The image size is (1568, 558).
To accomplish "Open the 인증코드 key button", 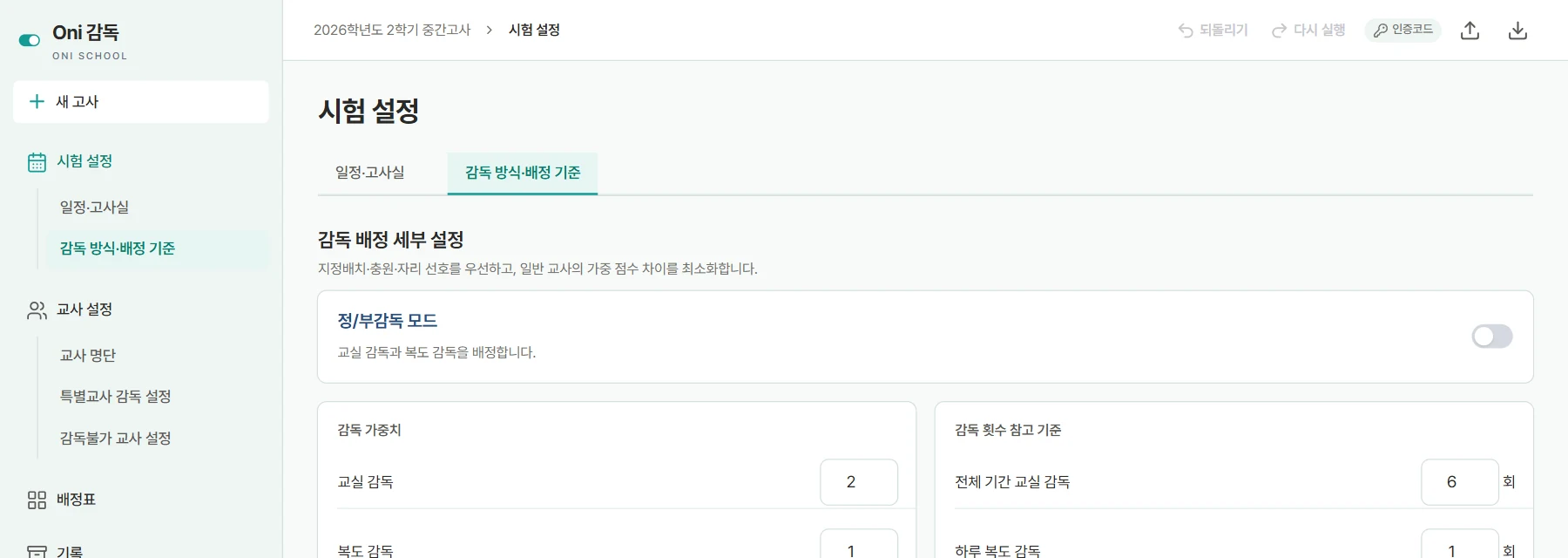I will [1402, 31].
